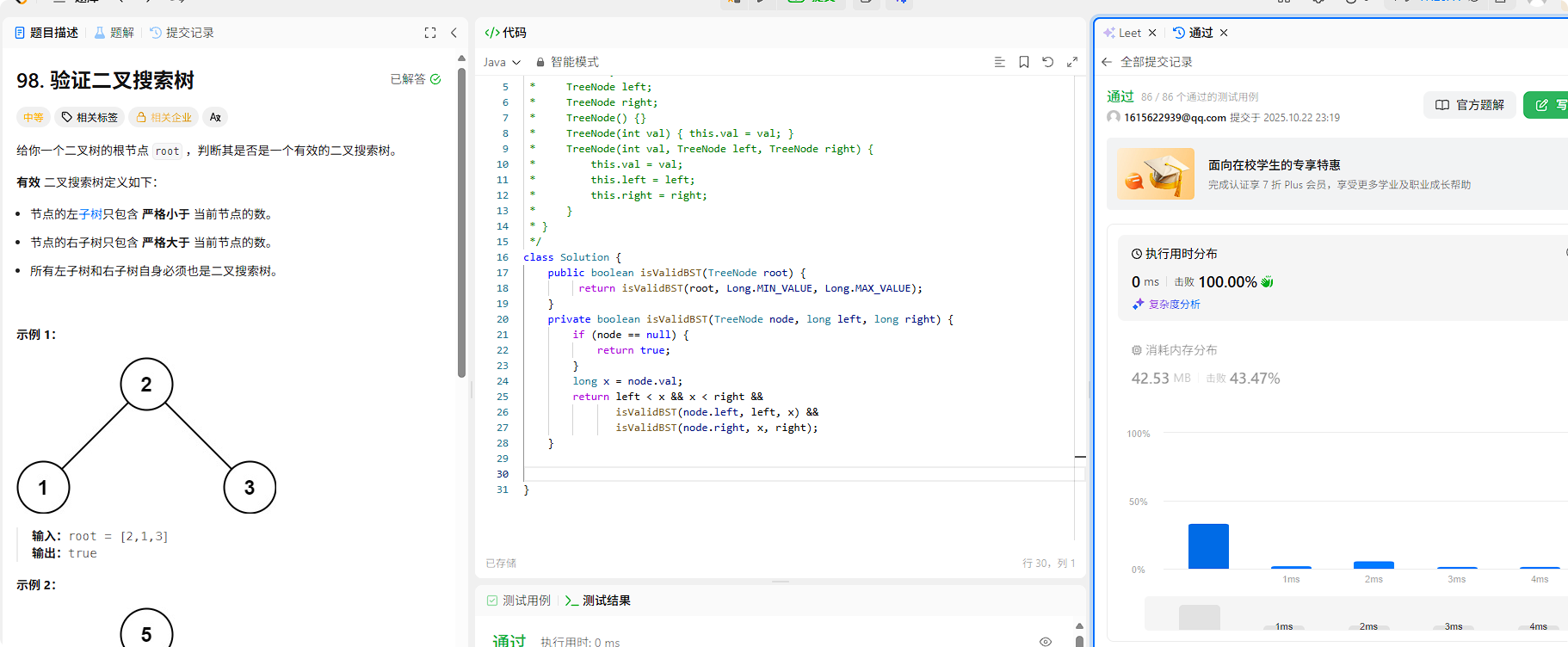Viewport: 1568px width, 647px height.
Task: Click the 1615622939@qq.com user name
Action: pyautogui.click(x=1175, y=118)
